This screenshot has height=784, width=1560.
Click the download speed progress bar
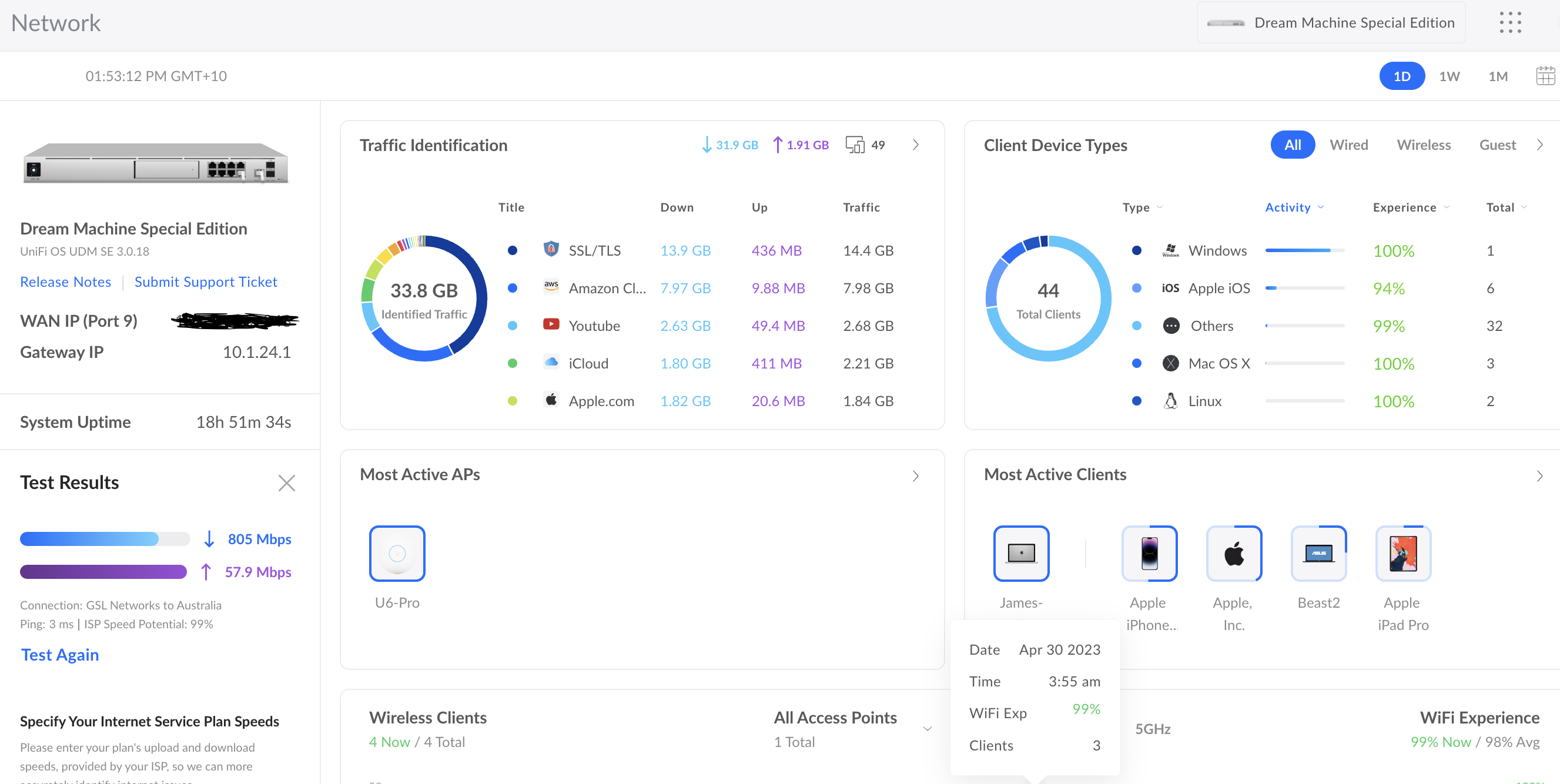coord(104,539)
